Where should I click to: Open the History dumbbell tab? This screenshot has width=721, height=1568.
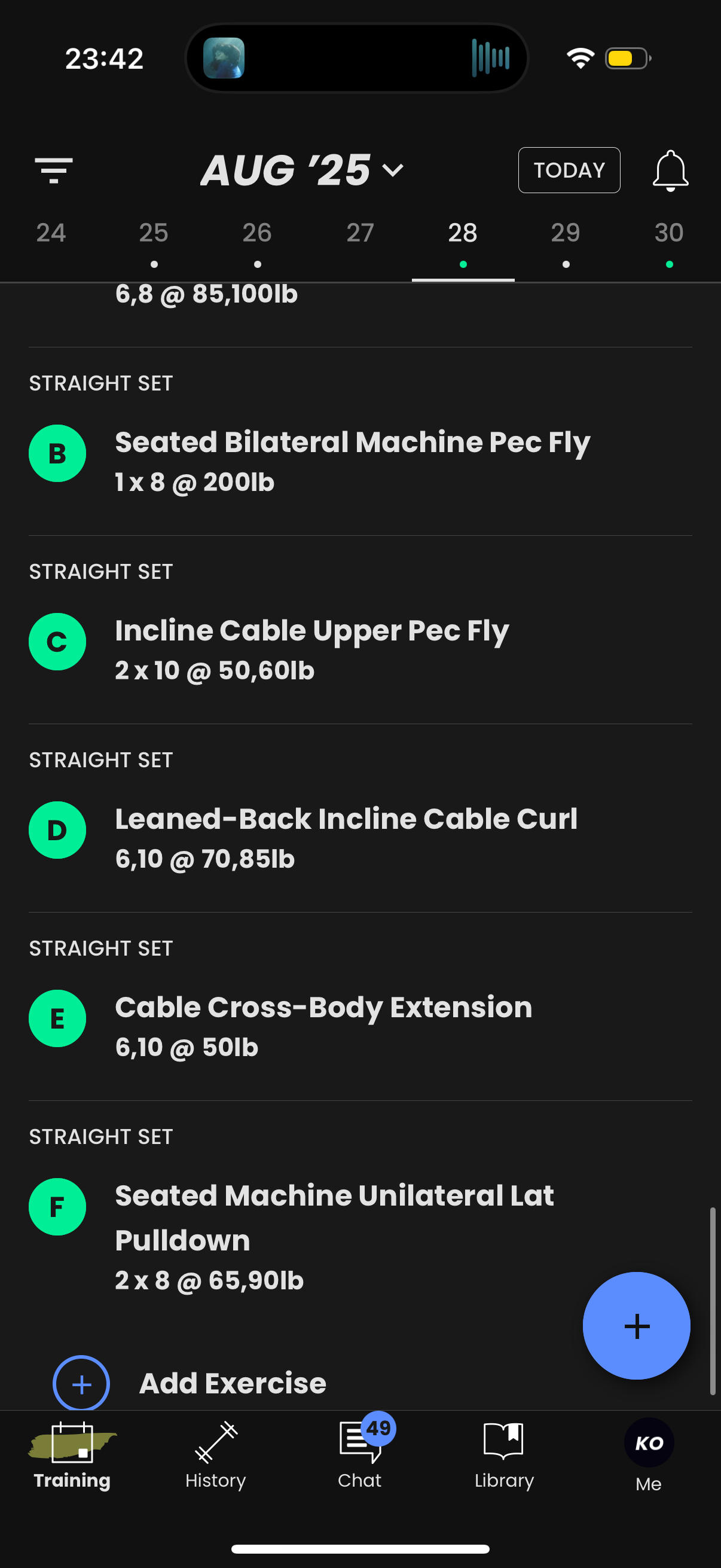click(215, 1456)
